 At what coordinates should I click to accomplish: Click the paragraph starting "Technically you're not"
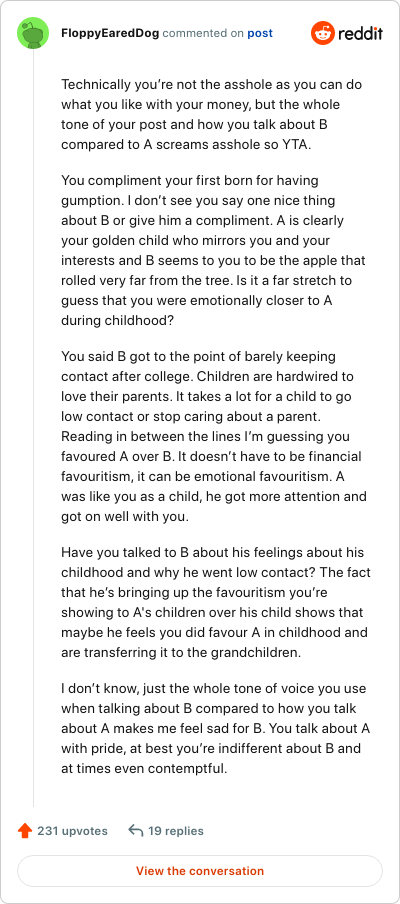[213, 114]
